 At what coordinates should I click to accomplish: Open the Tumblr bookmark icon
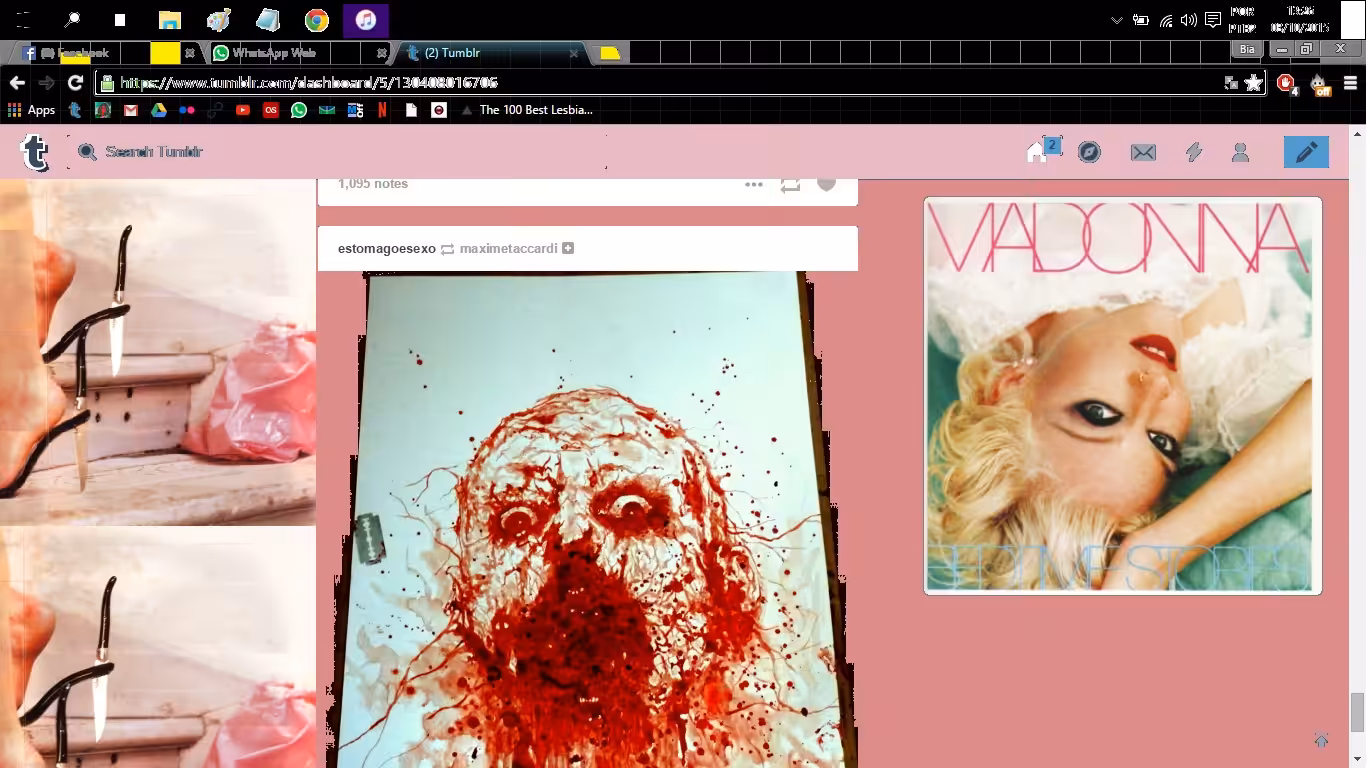[75, 110]
